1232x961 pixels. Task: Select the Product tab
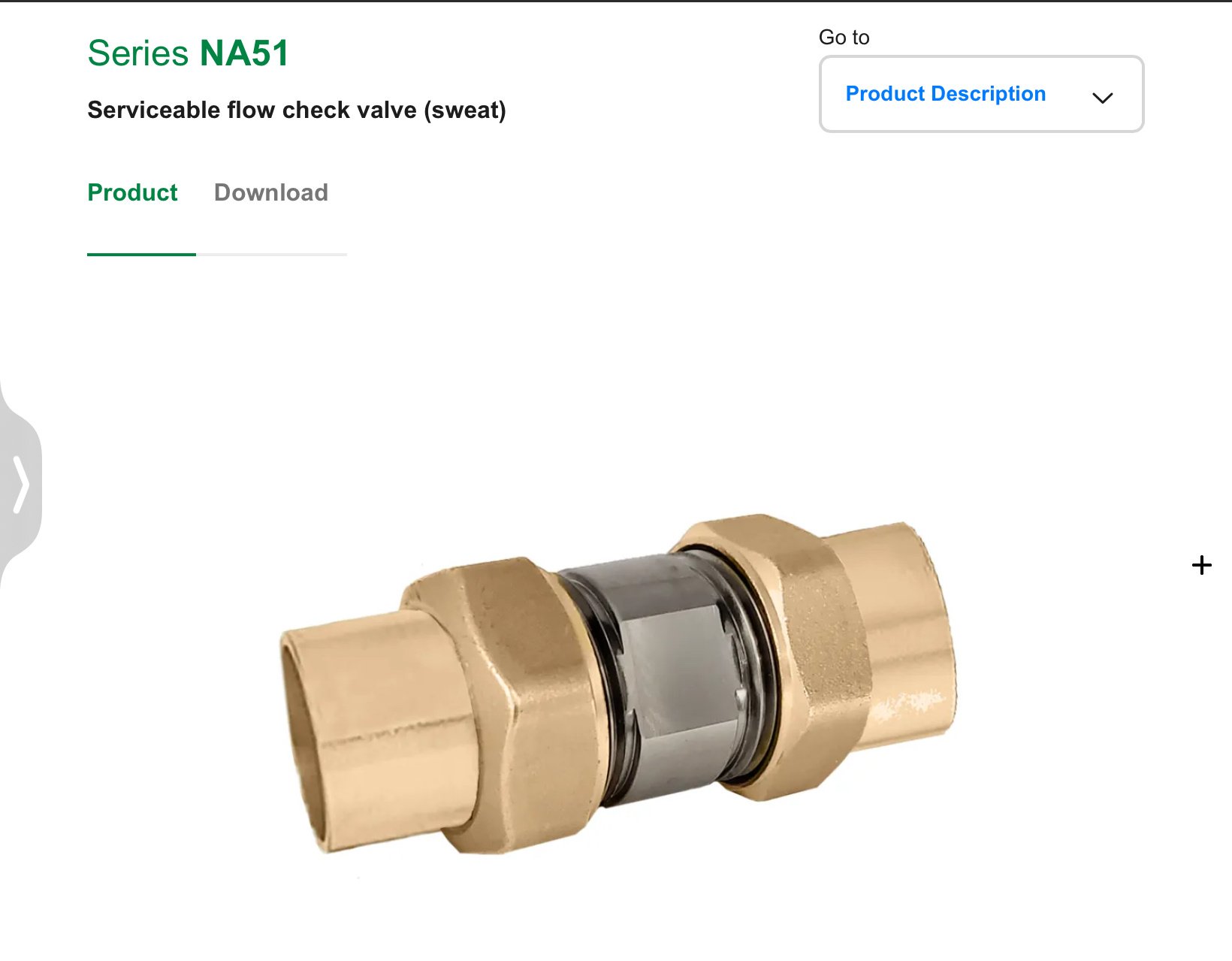coord(132,192)
